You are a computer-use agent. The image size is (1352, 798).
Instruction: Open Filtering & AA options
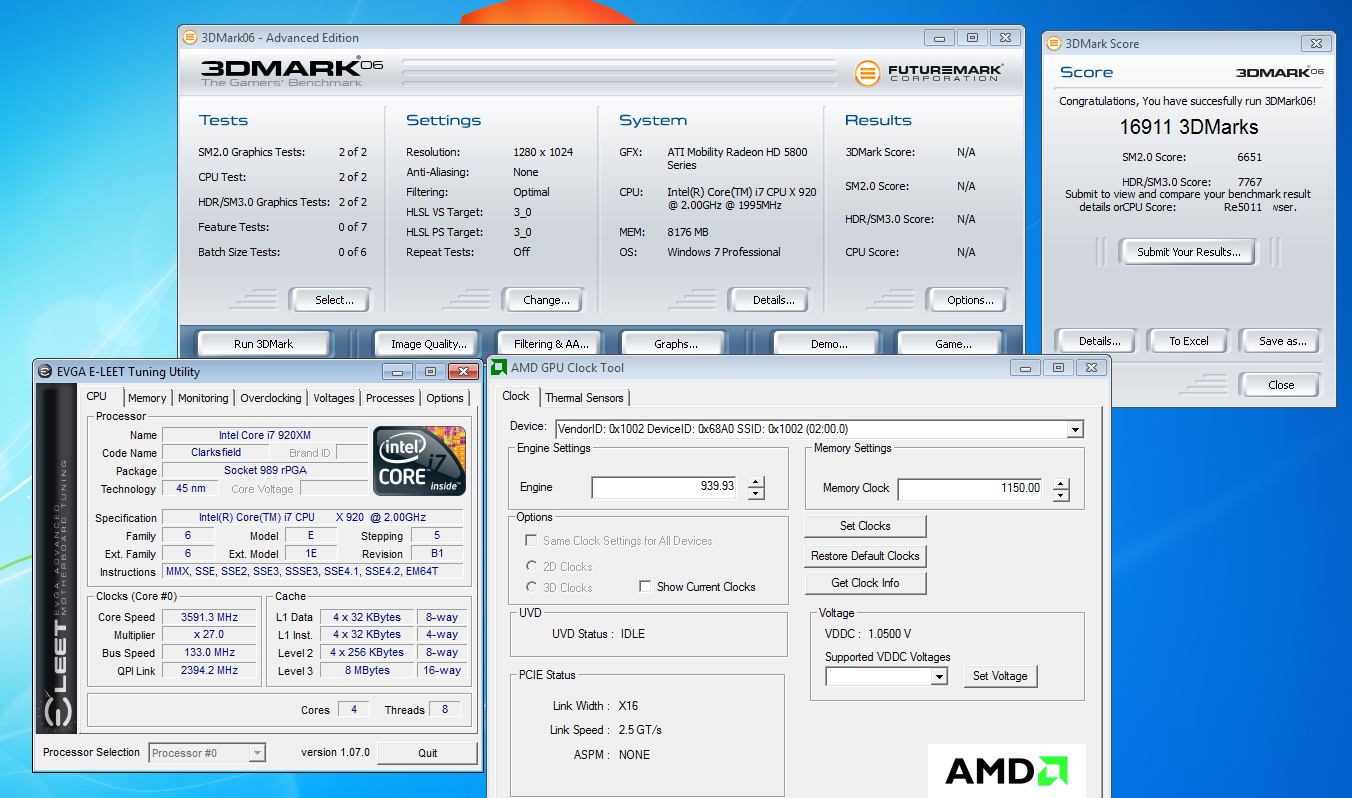click(551, 344)
